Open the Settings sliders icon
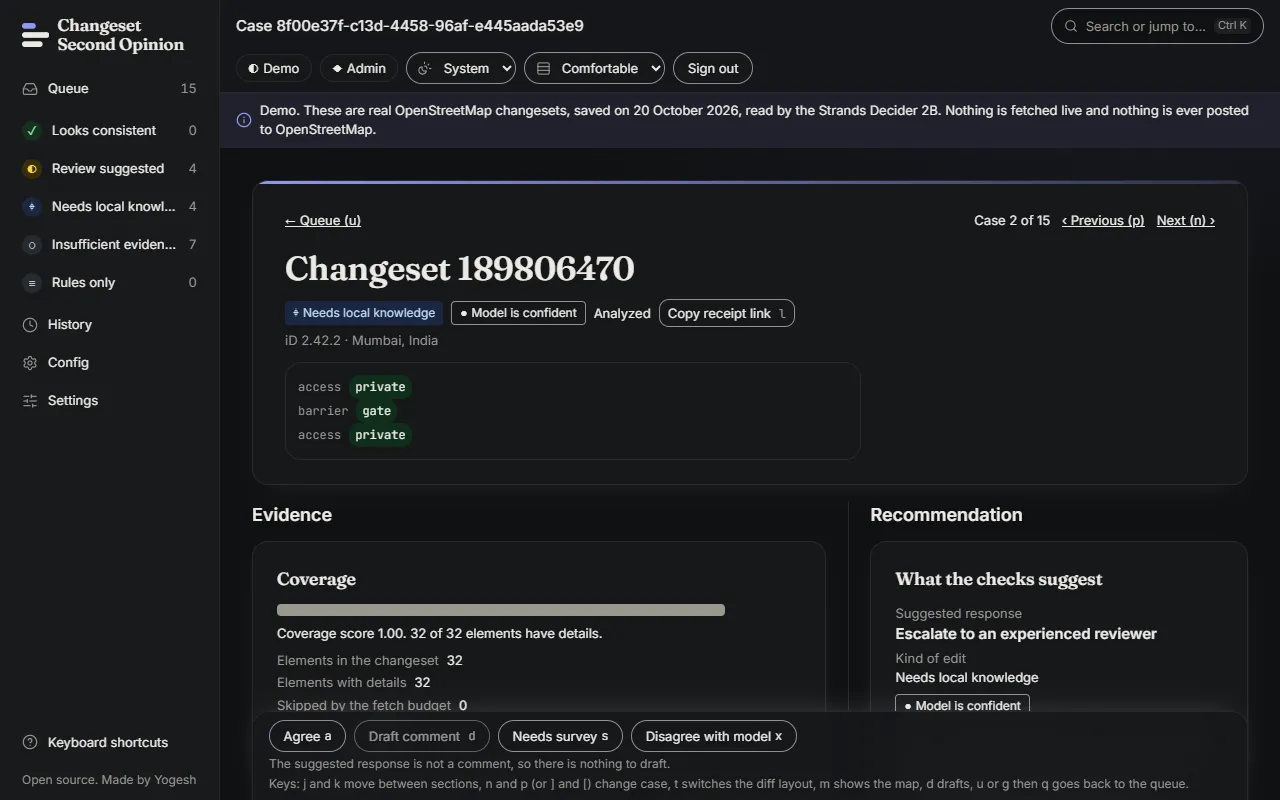The image size is (1280, 800). click(30, 400)
